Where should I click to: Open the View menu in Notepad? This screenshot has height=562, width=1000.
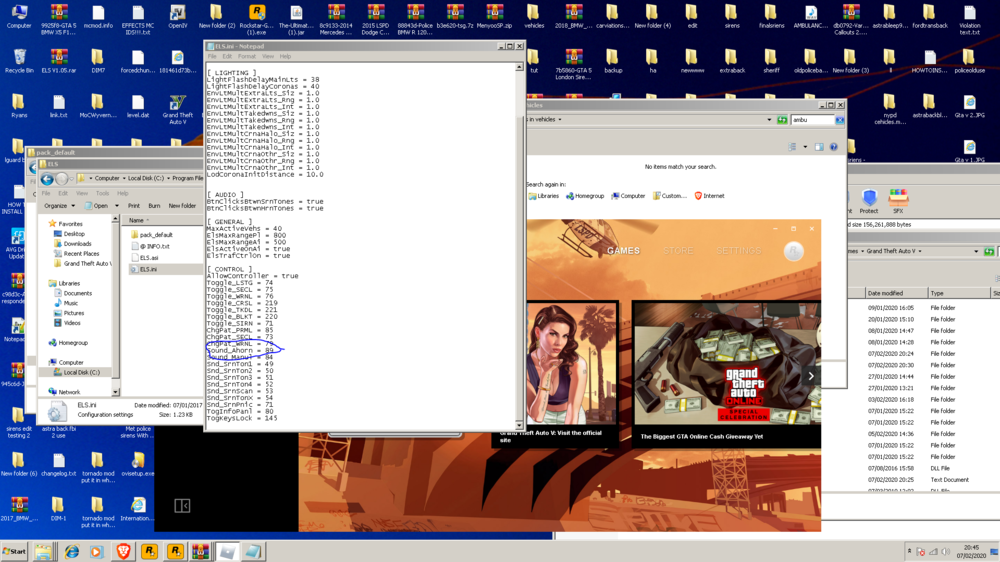tap(268, 57)
